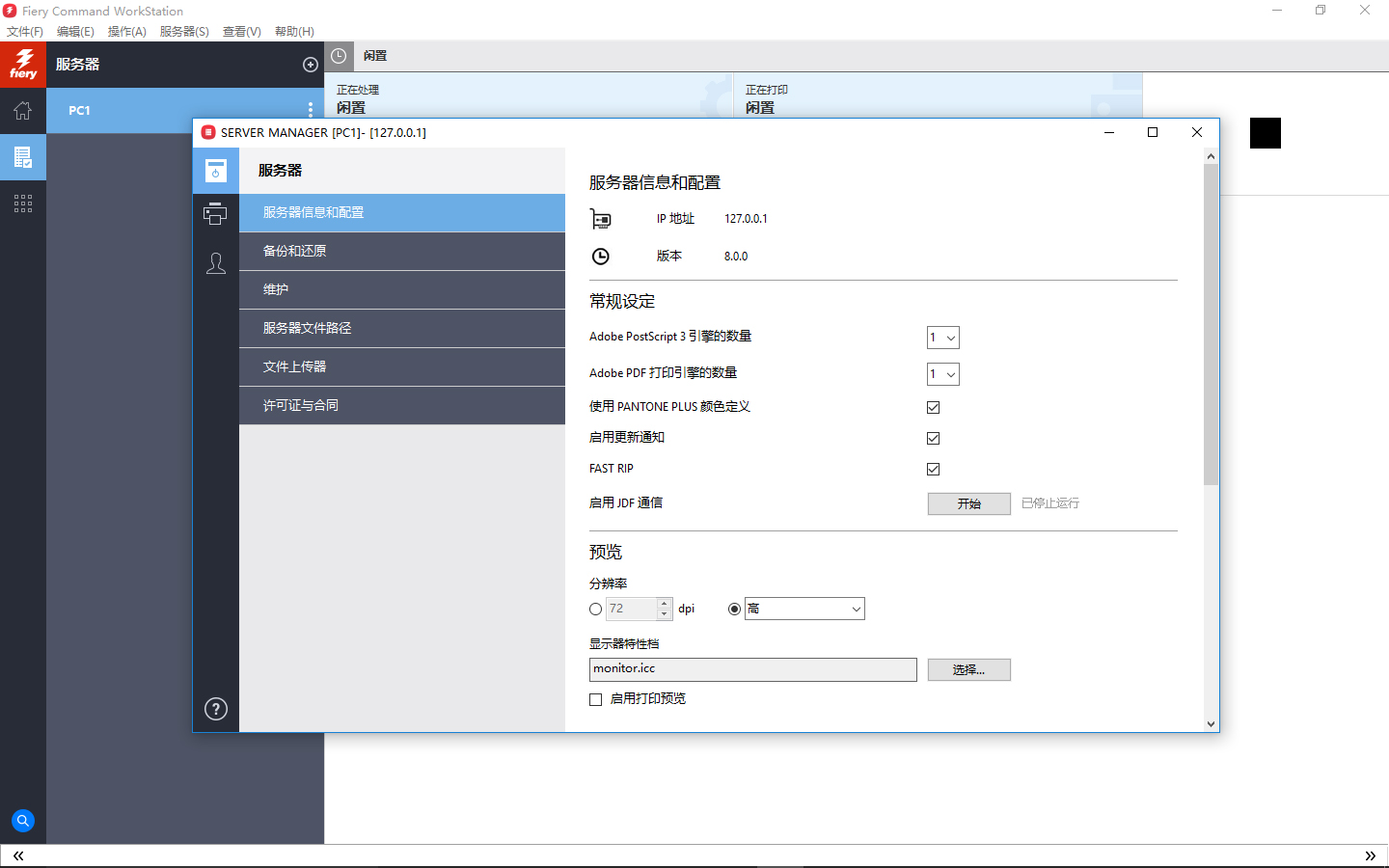Click the server IP address icon
1389x868 pixels.
[x=601, y=219]
